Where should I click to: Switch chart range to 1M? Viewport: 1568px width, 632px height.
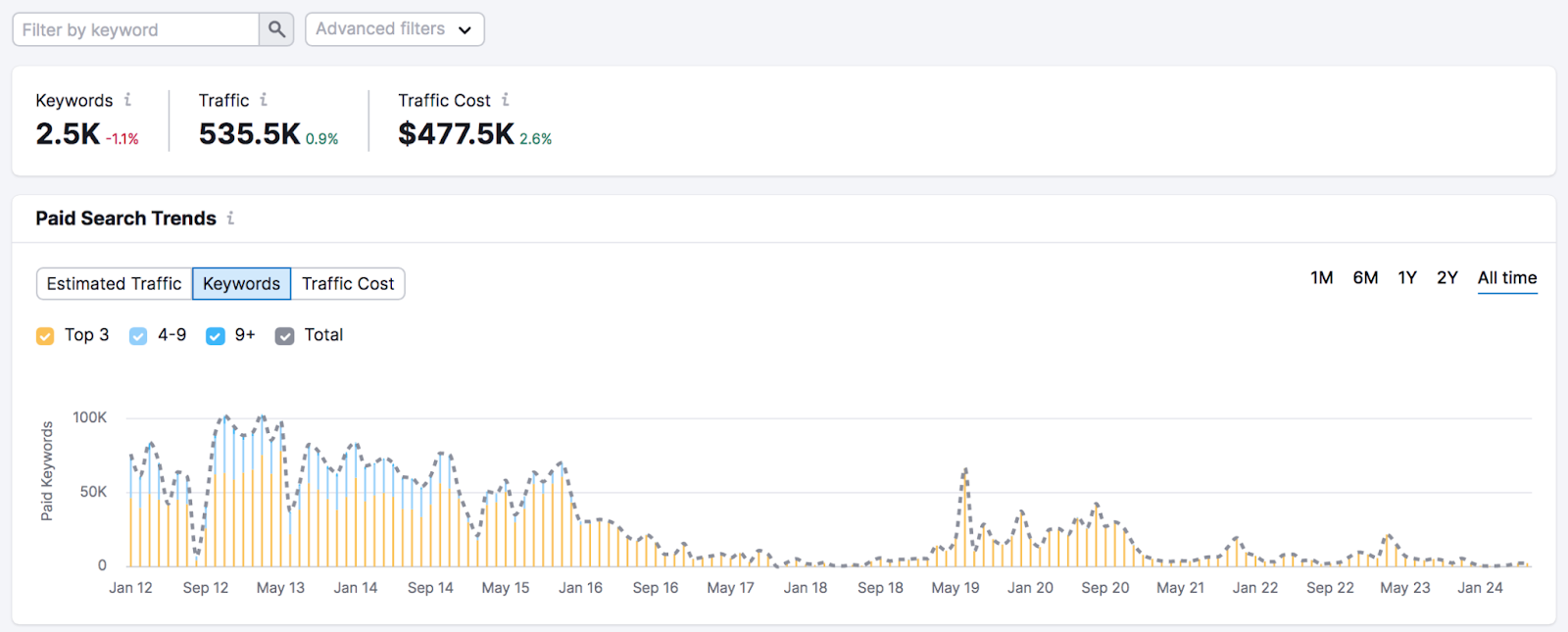[x=1321, y=277]
